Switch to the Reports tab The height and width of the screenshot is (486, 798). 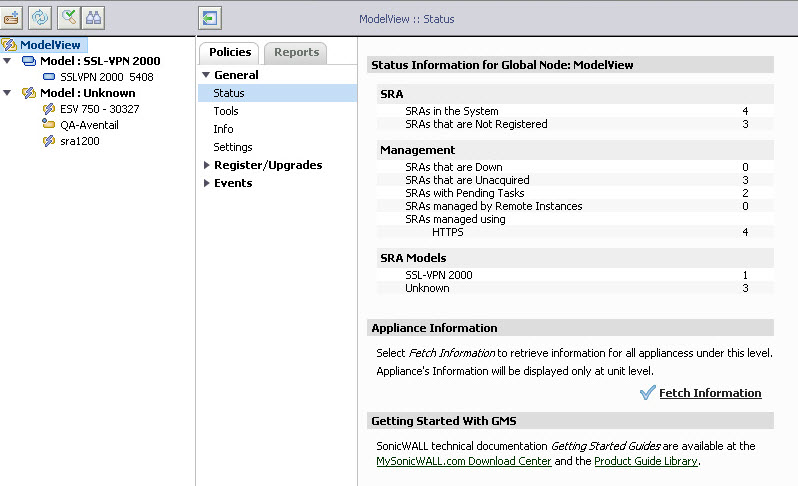click(x=296, y=52)
